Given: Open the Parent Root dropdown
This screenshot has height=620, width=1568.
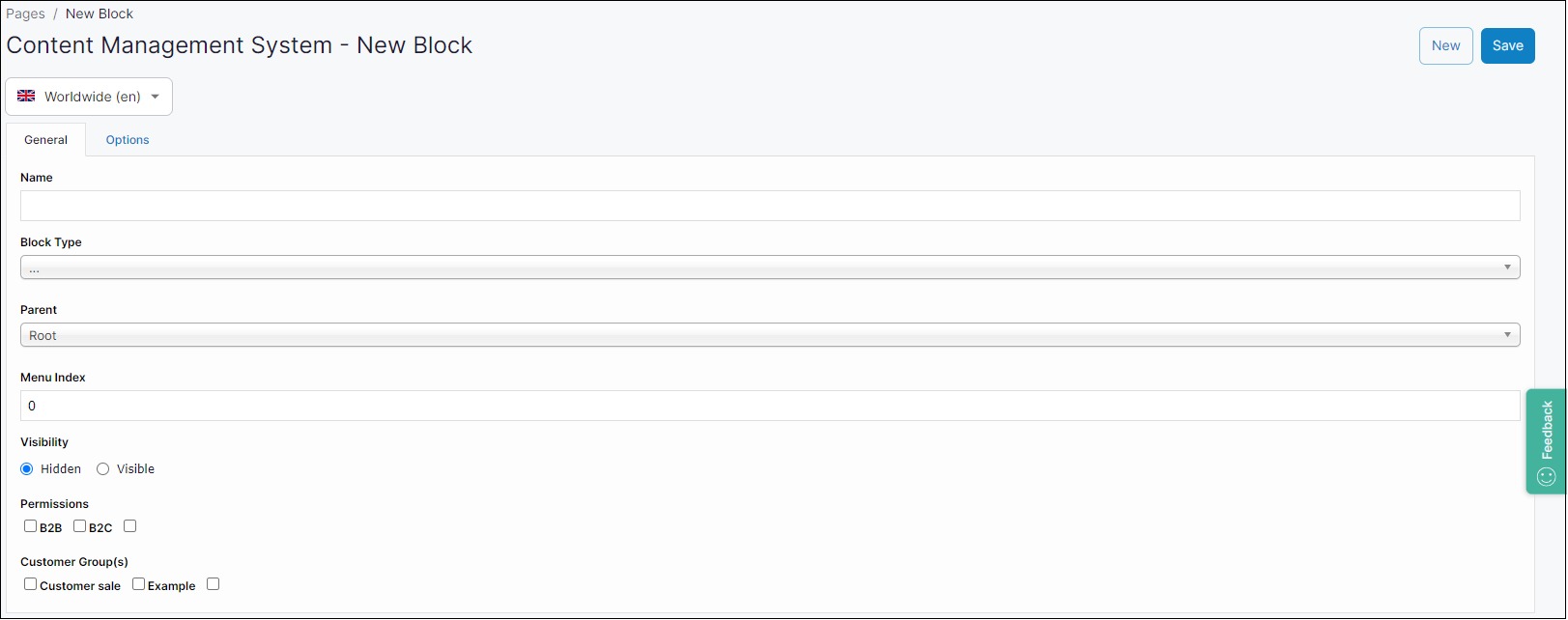Looking at the screenshot, I should (x=769, y=335).
